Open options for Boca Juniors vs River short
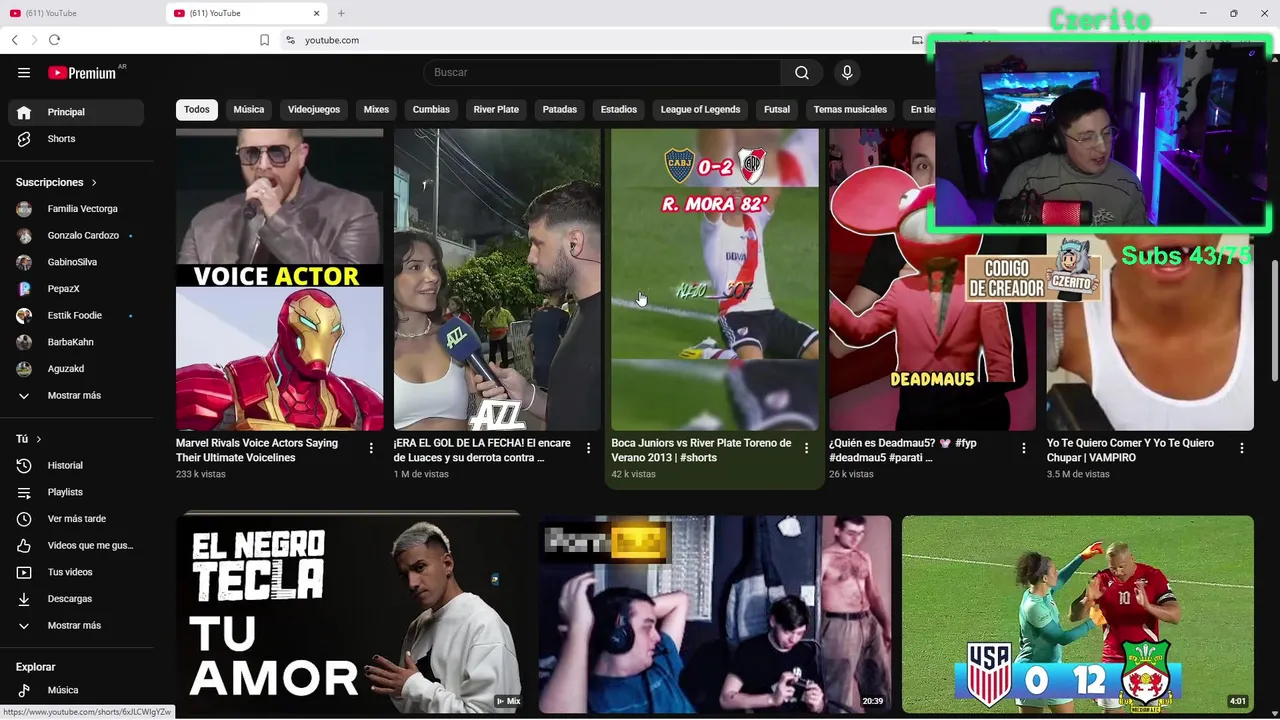 click(x=806, y=448)
